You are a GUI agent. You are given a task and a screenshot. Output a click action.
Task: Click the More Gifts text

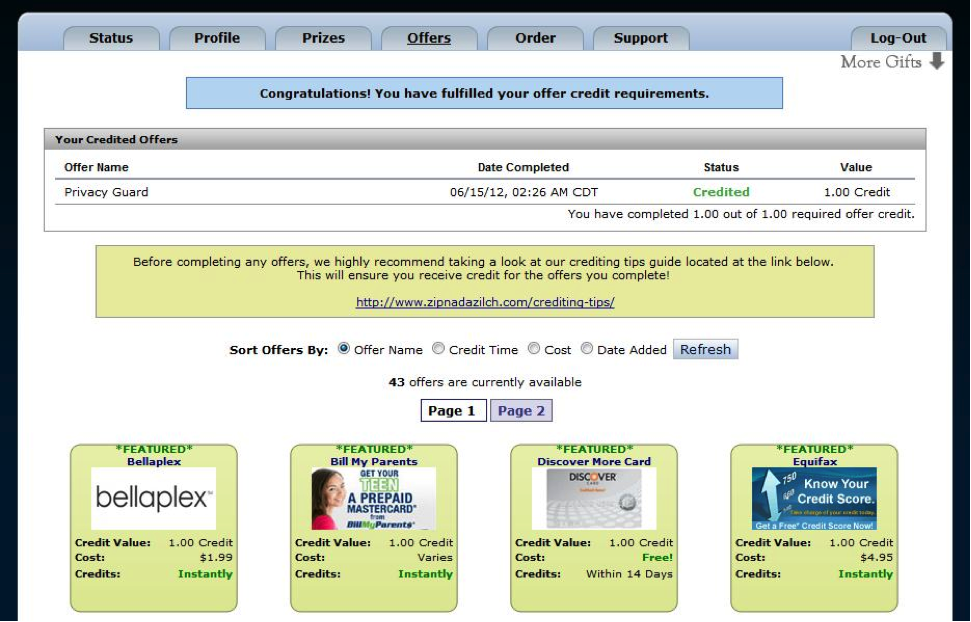tap(881, 62)
